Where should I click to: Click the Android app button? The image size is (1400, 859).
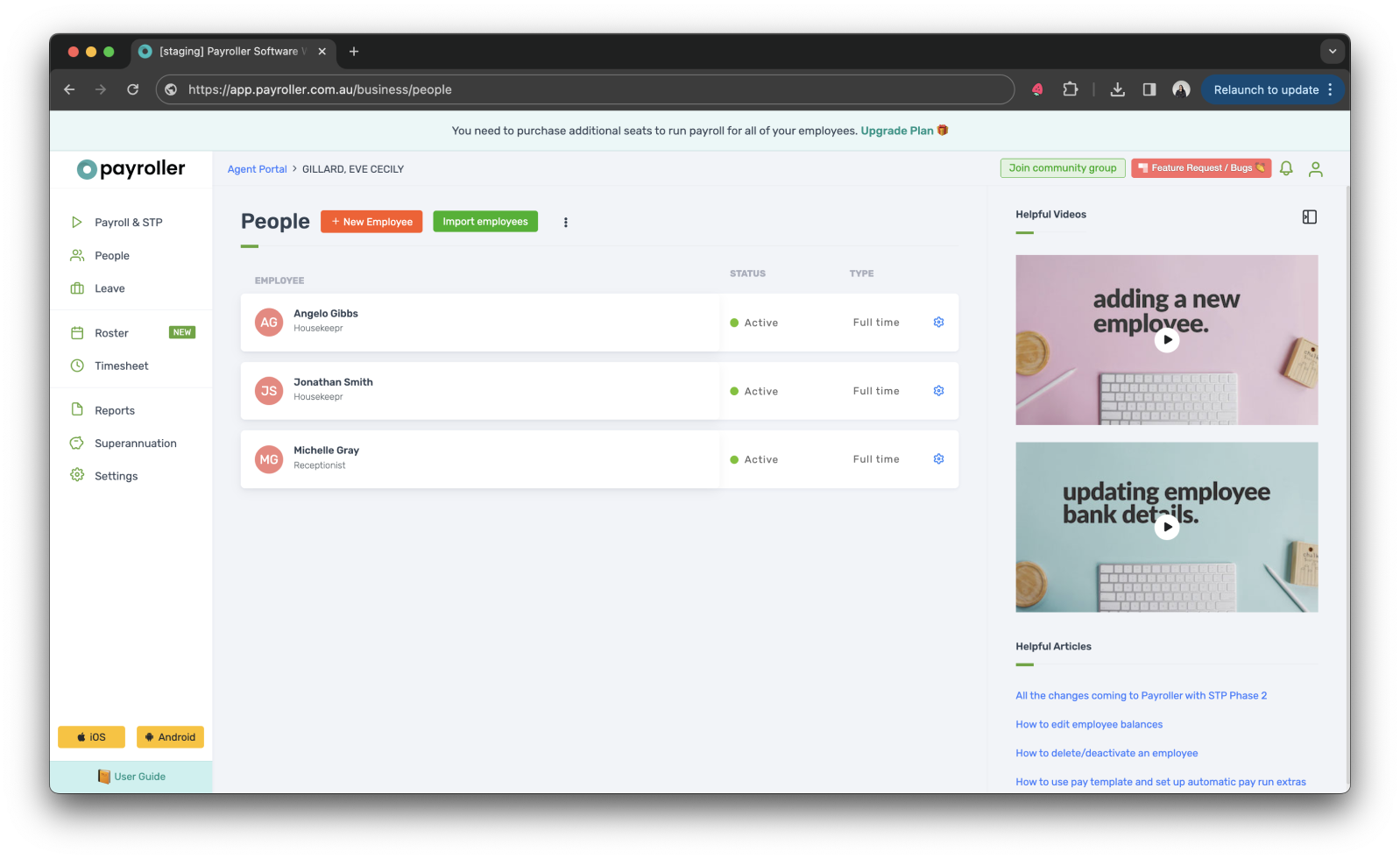(170, 737)
